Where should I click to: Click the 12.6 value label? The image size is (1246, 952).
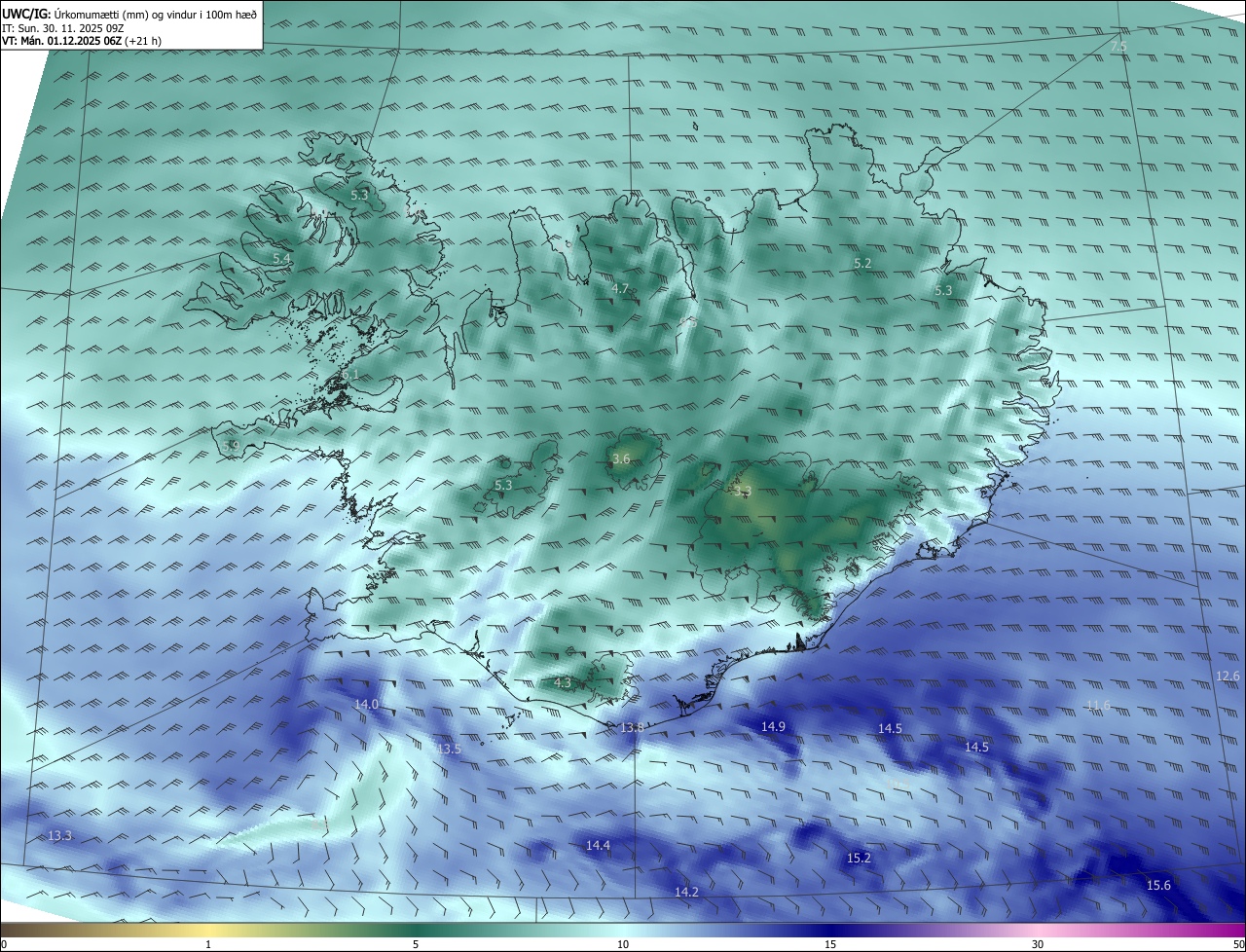click(x=1228, y=677)
